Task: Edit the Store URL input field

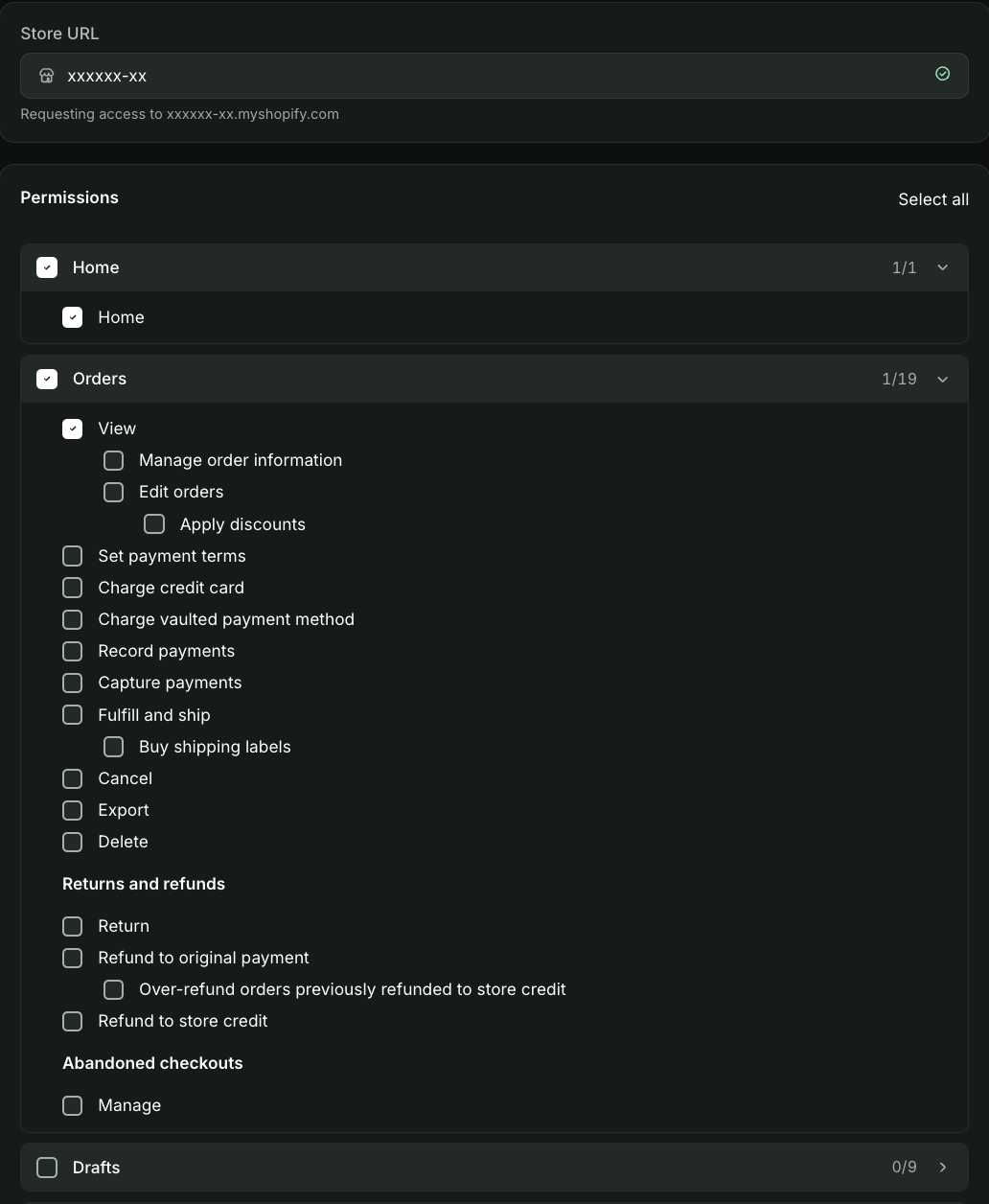Action: 494,76
